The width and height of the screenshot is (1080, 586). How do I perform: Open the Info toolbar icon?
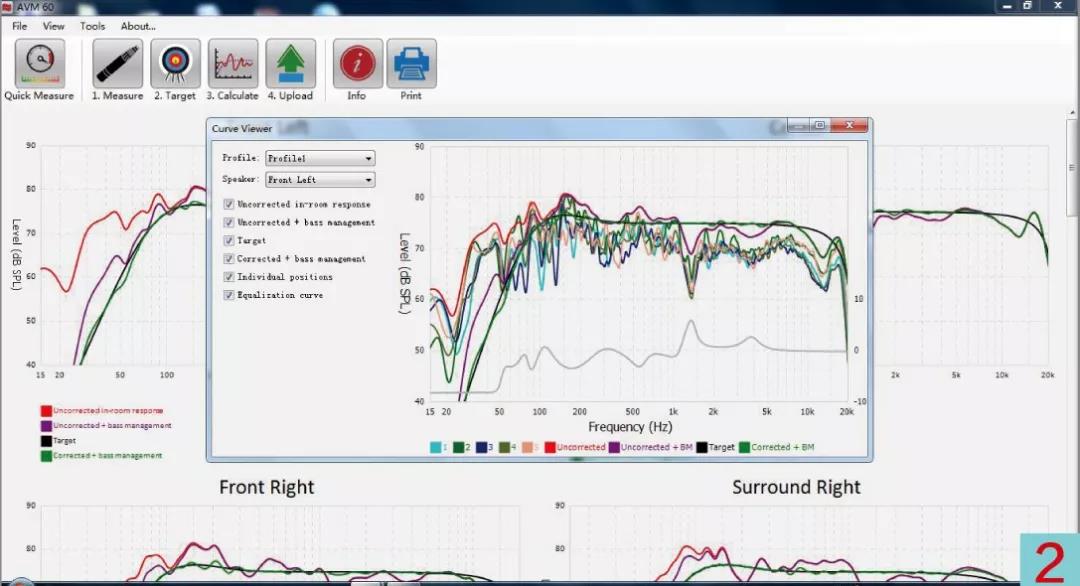pyautogui.click(x=357, y=63)
